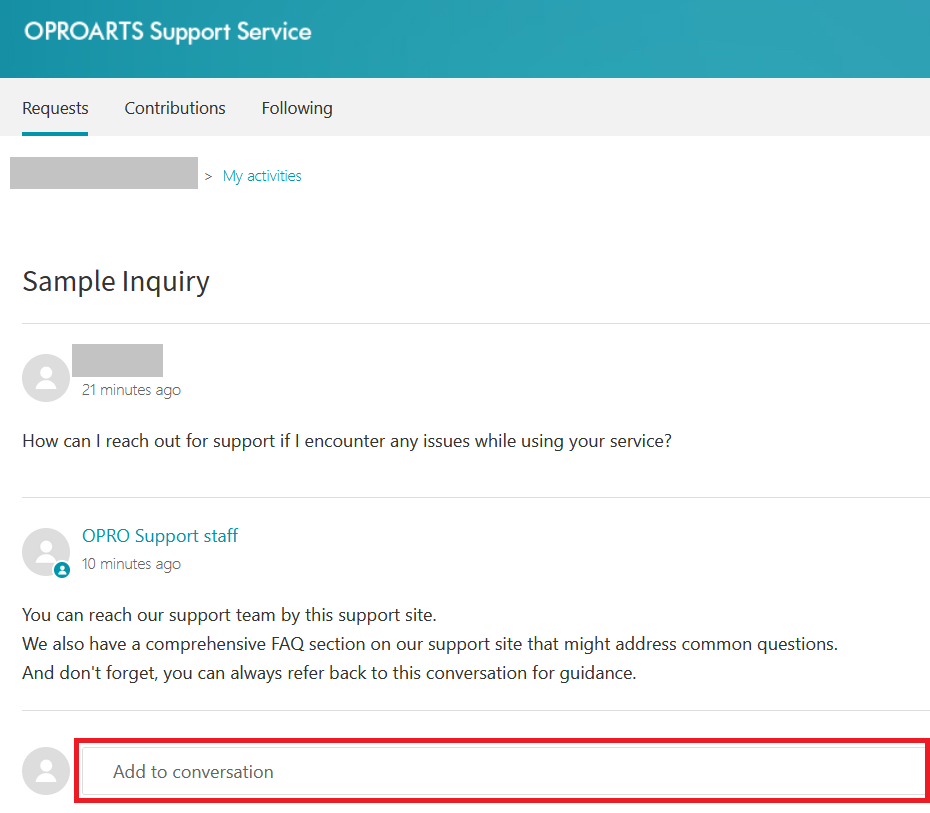
Task: Click the OPRO Support staff avatar
Action: 45,551
